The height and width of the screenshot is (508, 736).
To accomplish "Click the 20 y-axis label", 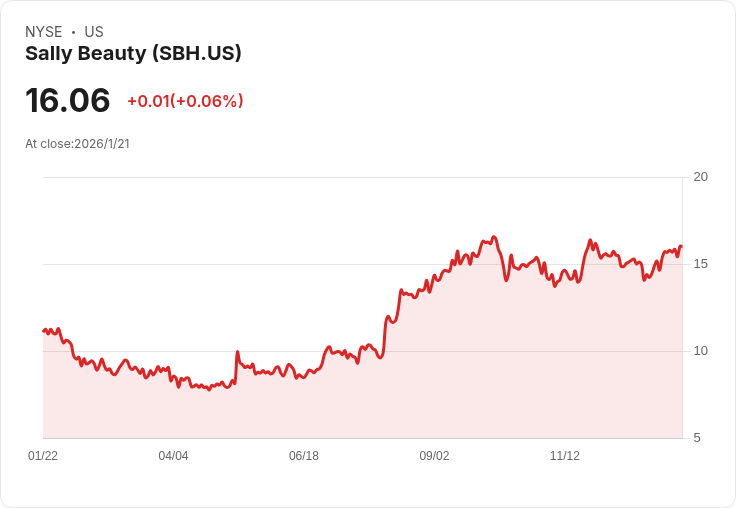I will tap(700, 177).
